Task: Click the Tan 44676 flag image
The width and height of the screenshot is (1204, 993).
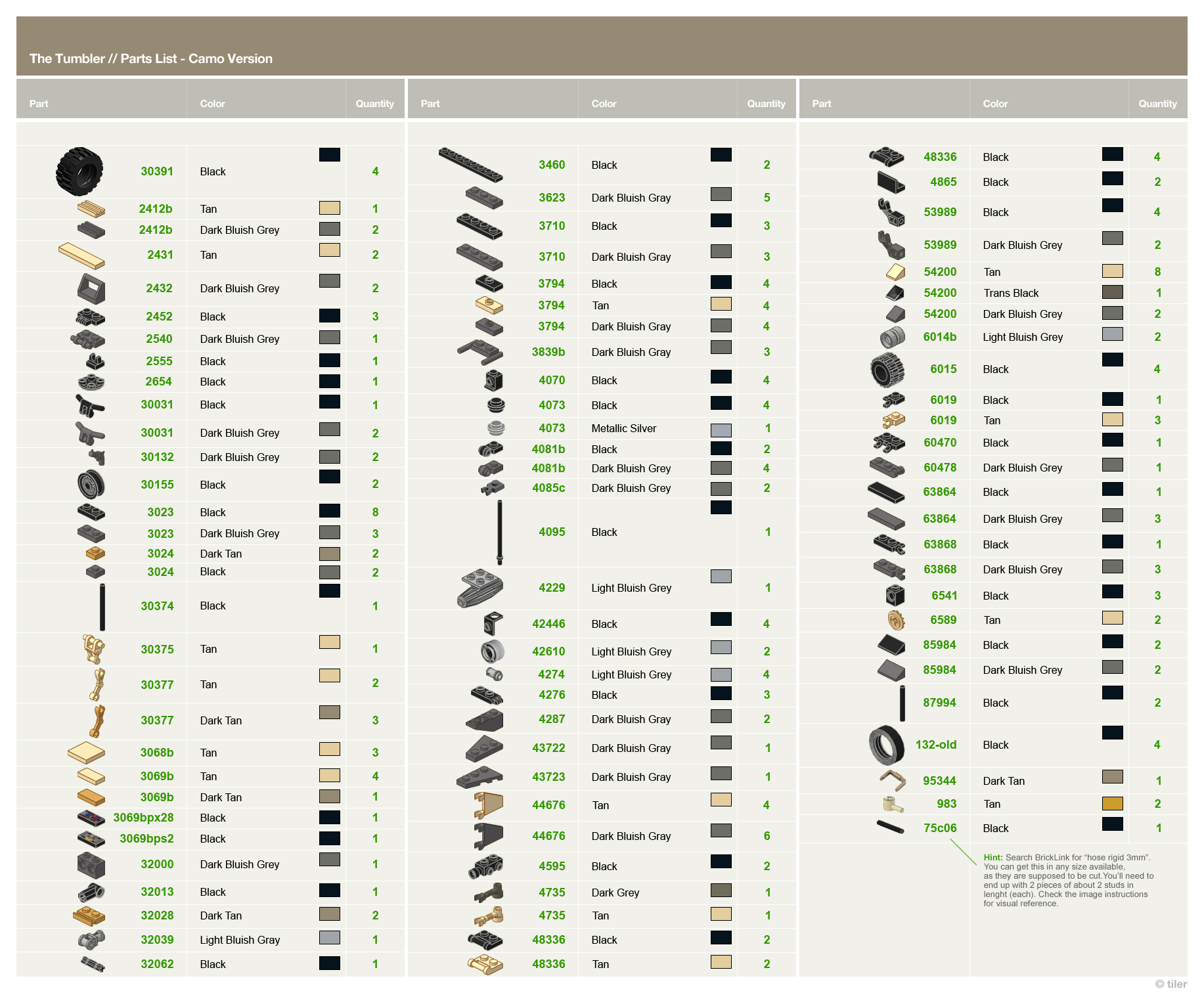Action: point(488,805)
